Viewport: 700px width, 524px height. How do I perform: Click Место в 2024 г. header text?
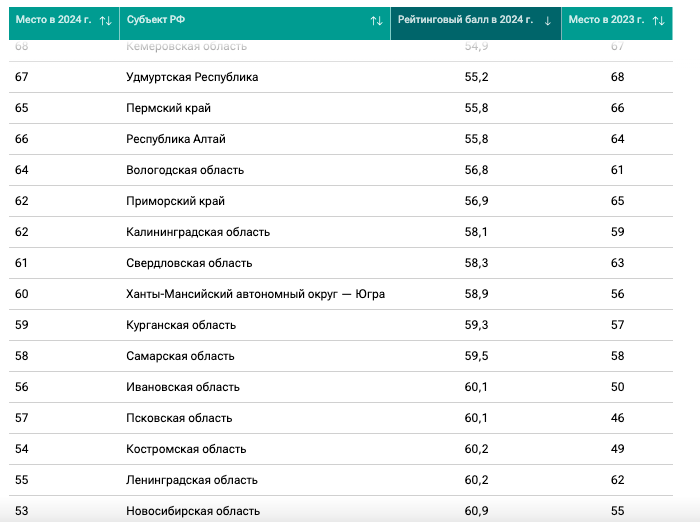pyautogui.click(x=53, y=20)
